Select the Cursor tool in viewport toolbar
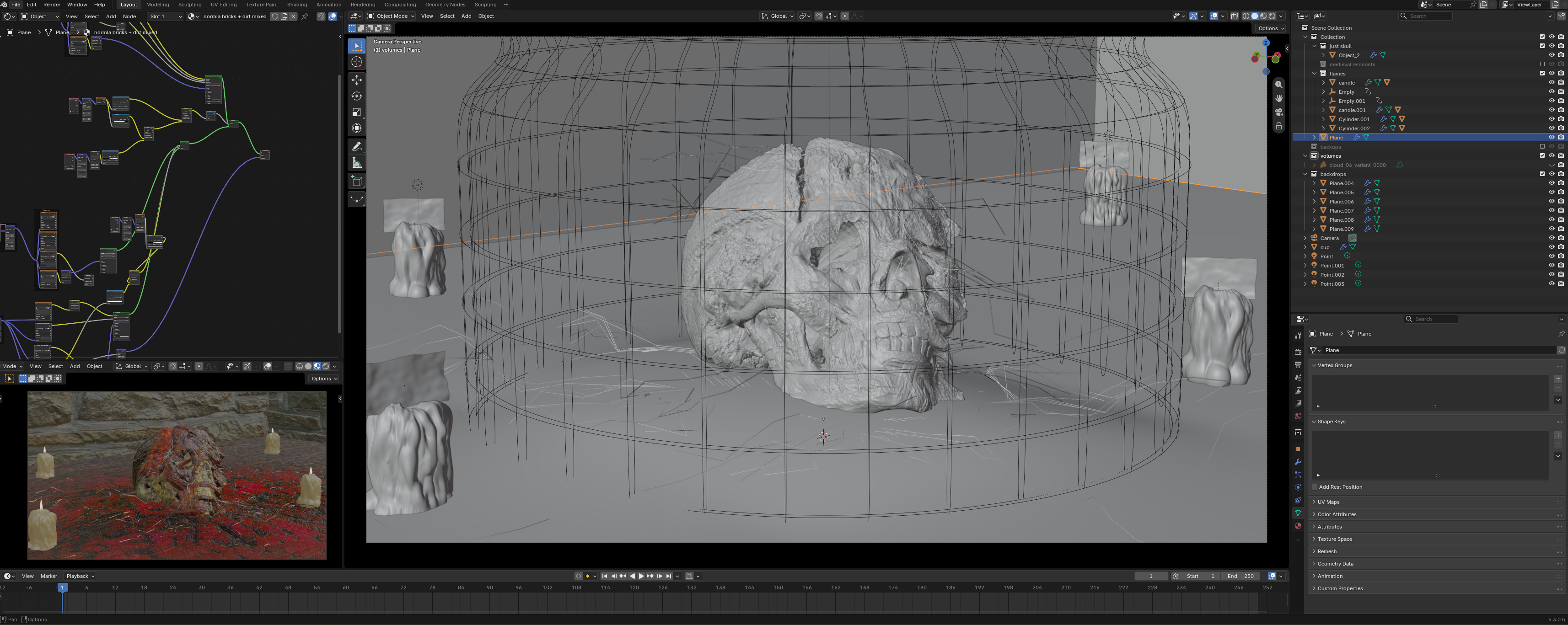This screenshot has width=1568, height=625. pos(357,62)
